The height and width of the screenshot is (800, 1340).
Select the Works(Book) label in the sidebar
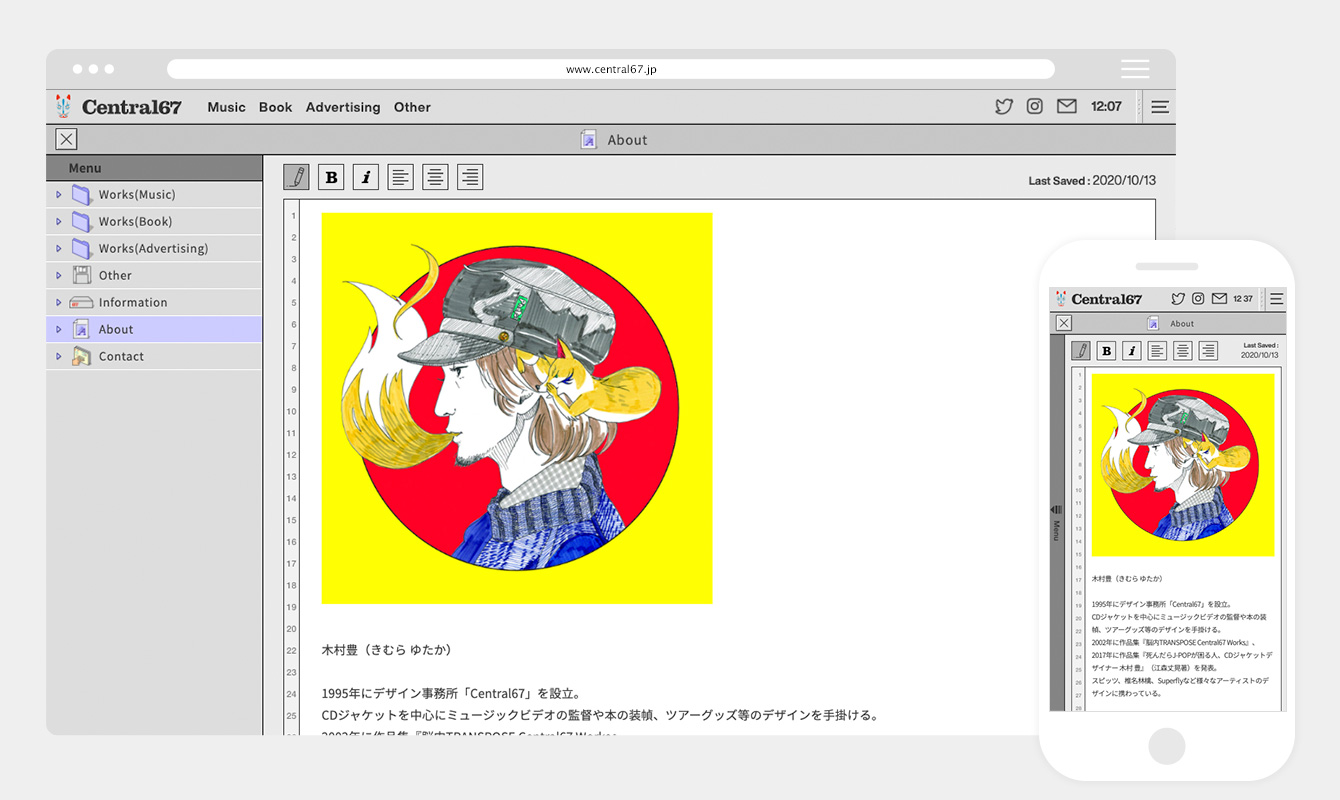coord(135,221)
